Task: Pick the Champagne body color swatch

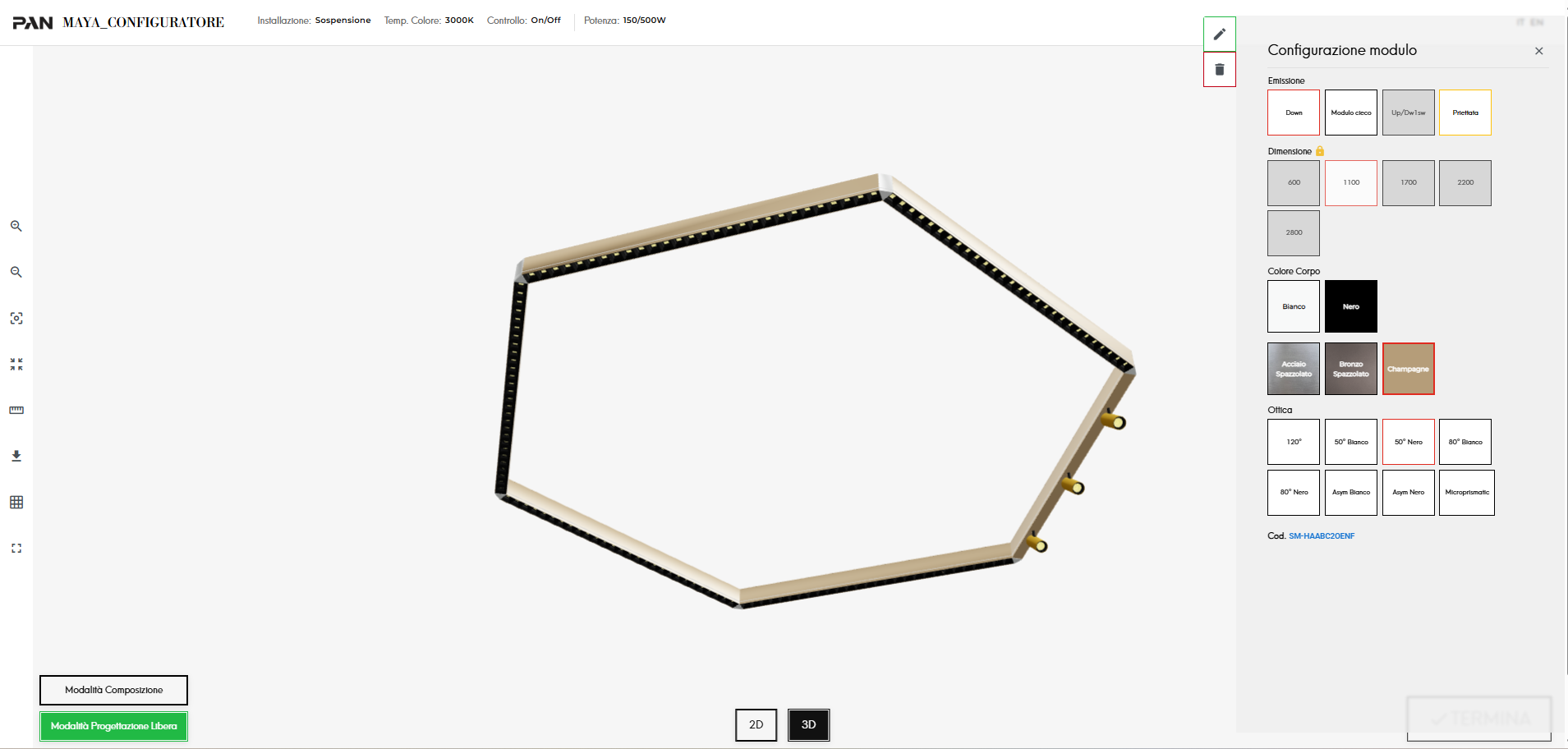Action: tap(1409, 369)
